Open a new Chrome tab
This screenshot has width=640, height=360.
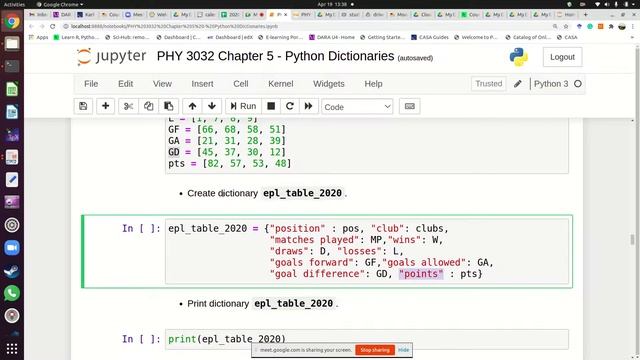click(x=585, y=14)
